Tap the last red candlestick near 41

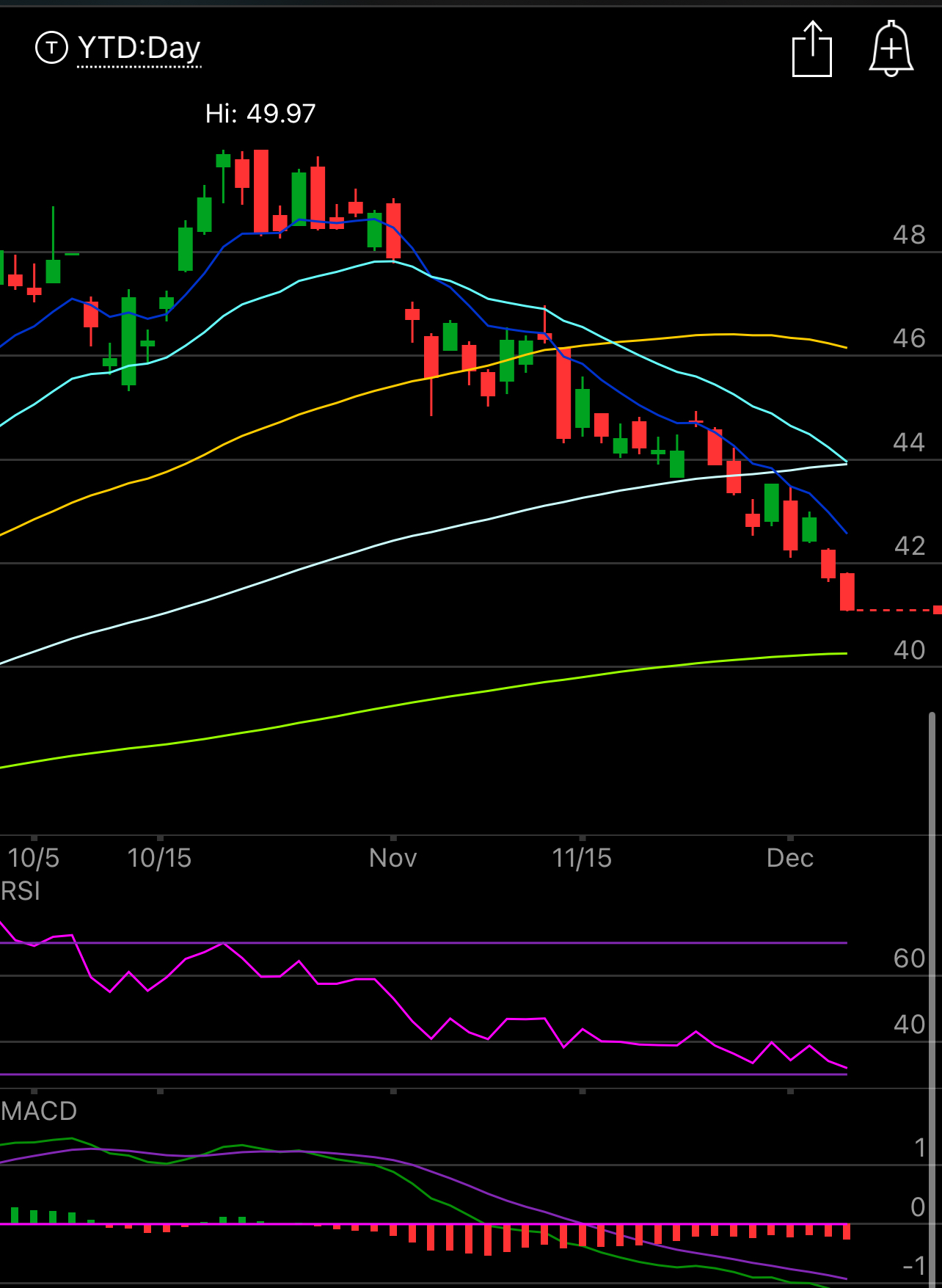pyautogui.click(x=847, y=592)
